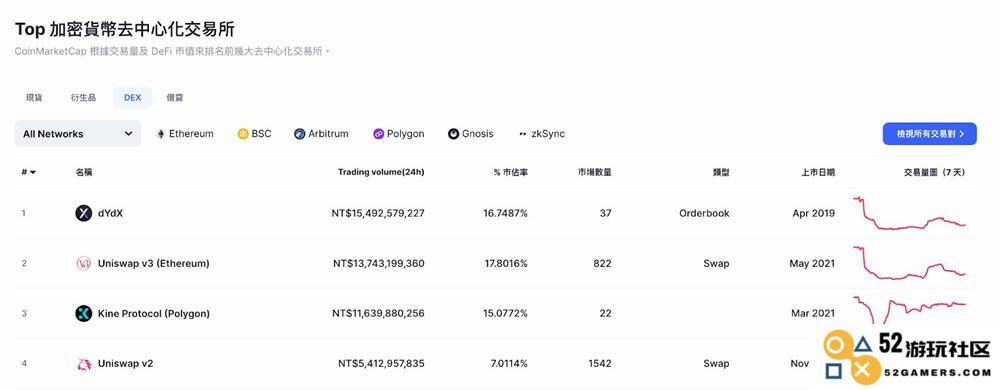Viewport: 1000px width, 390px height.
Task: Click market share value 7.0114%
Action: pos(508,364)
